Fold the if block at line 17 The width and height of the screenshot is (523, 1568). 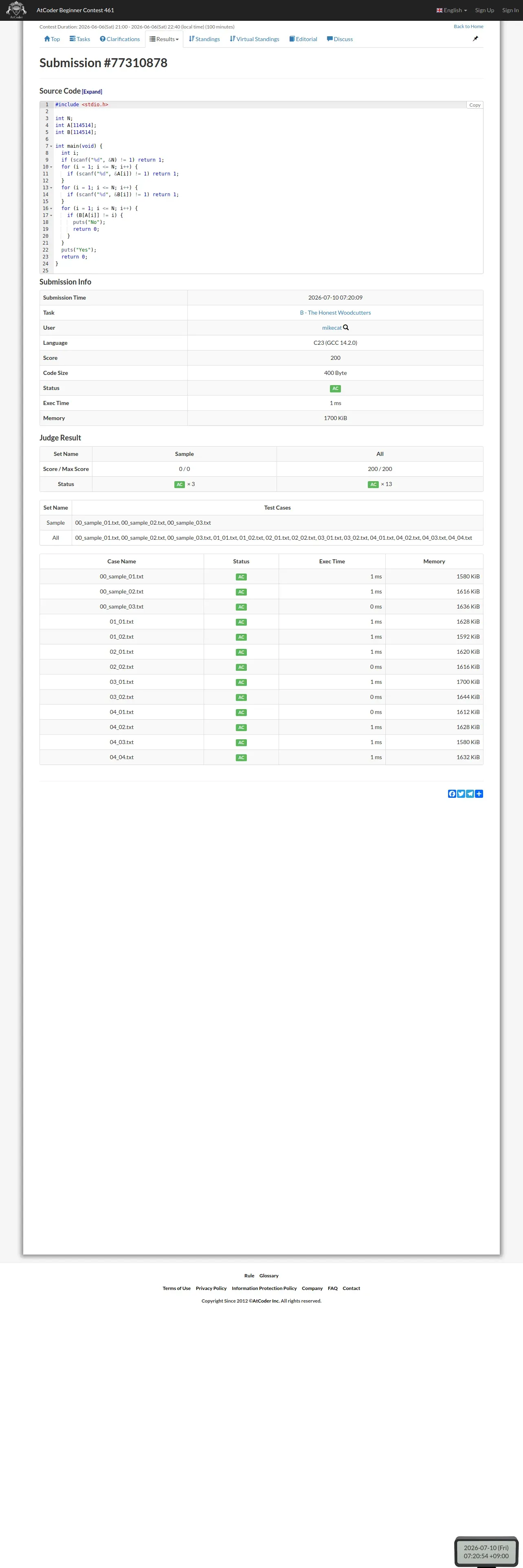point(51,215)
